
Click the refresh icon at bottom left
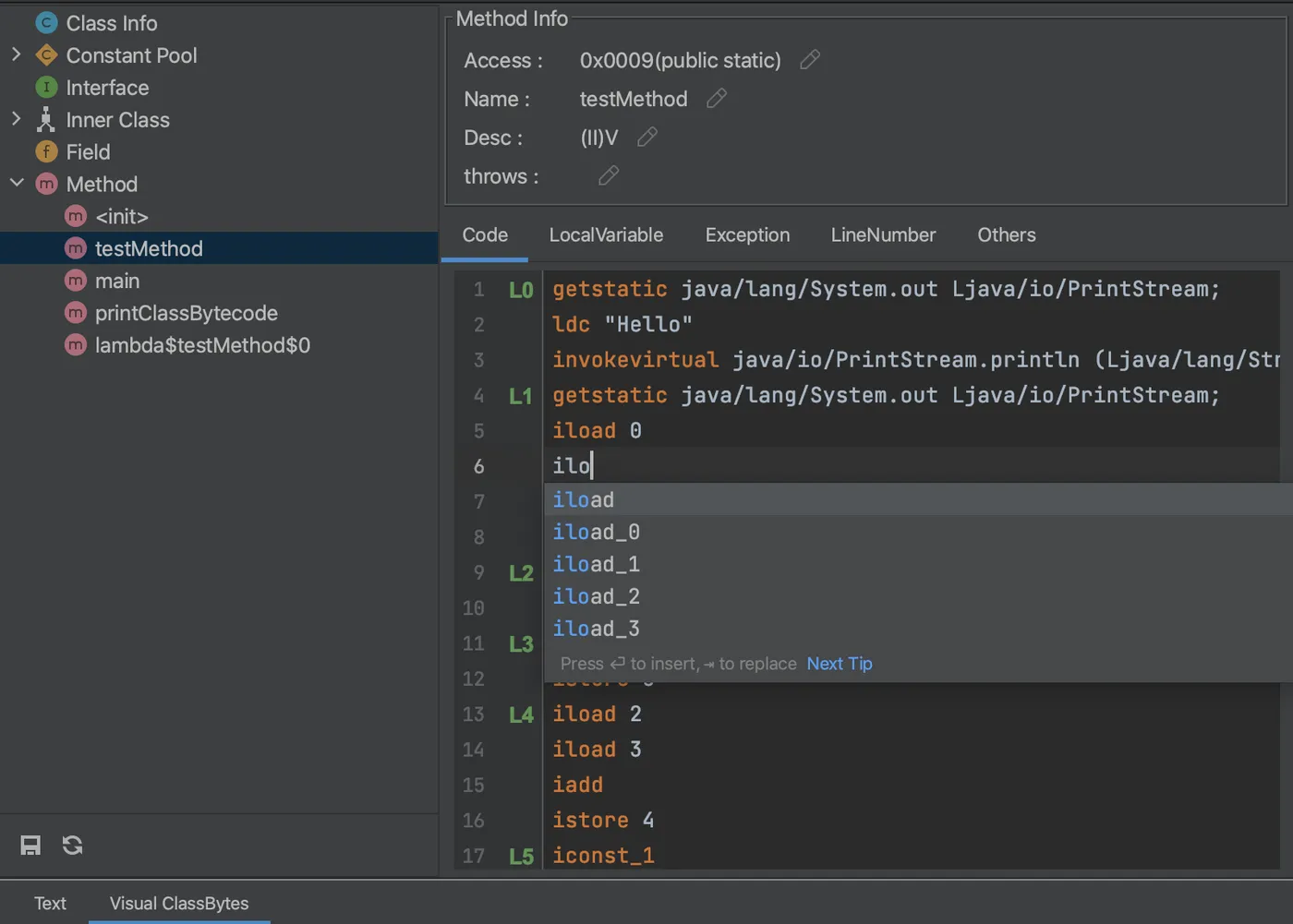73,845
